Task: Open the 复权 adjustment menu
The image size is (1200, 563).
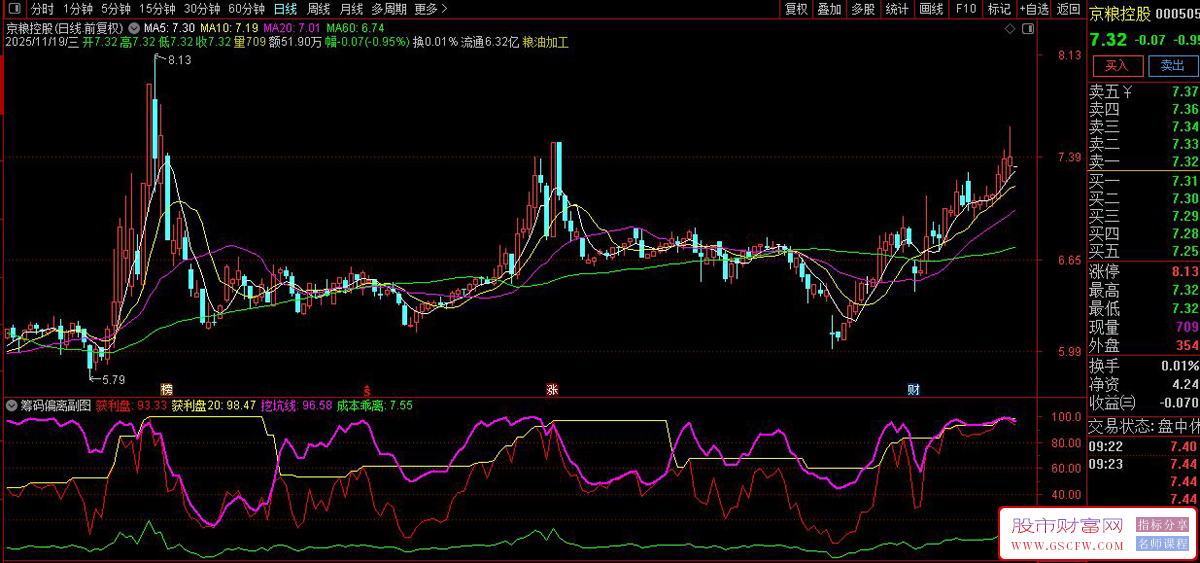Action: pyautogui.click(x=796, y=9)
